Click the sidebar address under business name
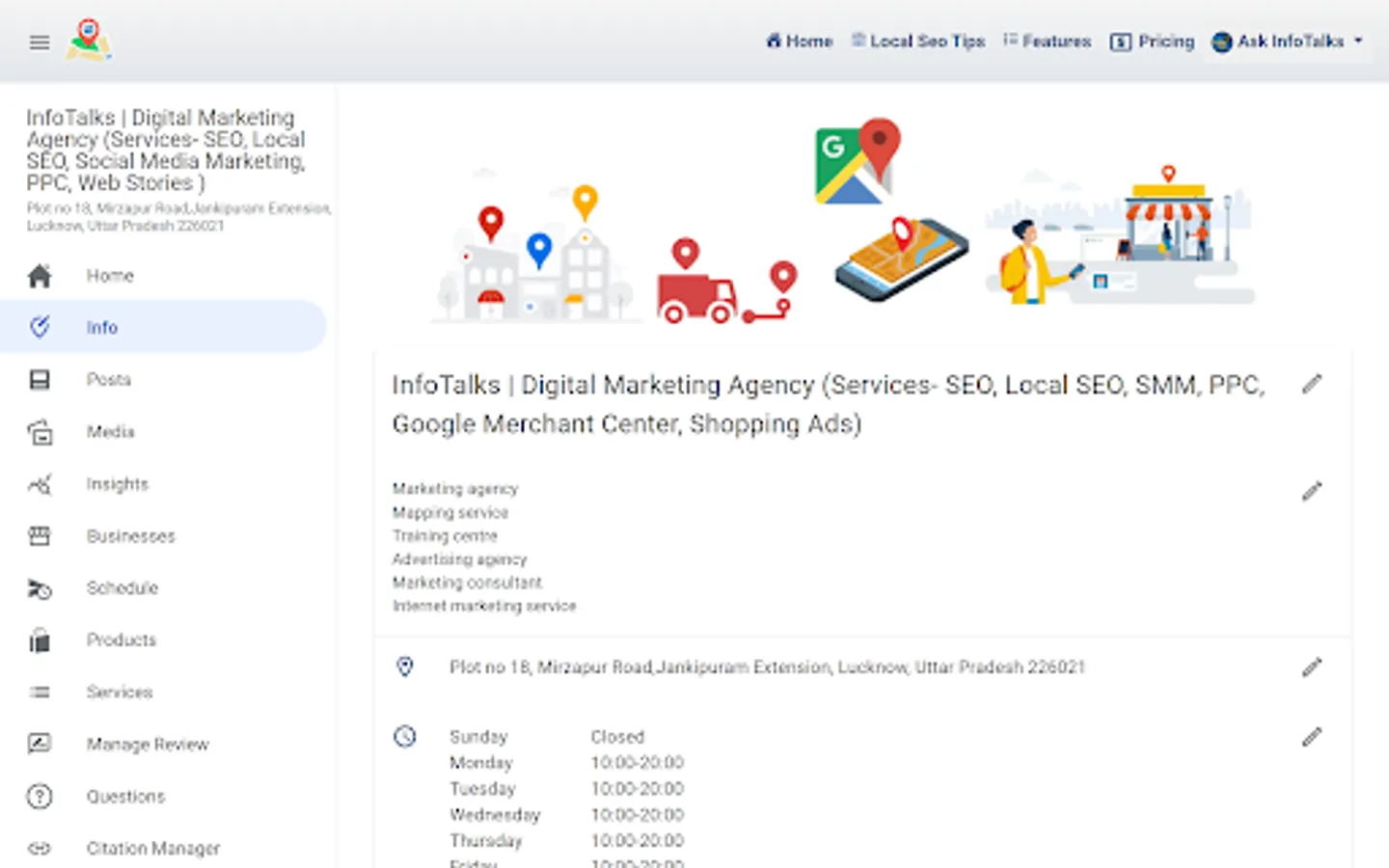Viewport: 1389px width, 868px height. click(178, 217)
